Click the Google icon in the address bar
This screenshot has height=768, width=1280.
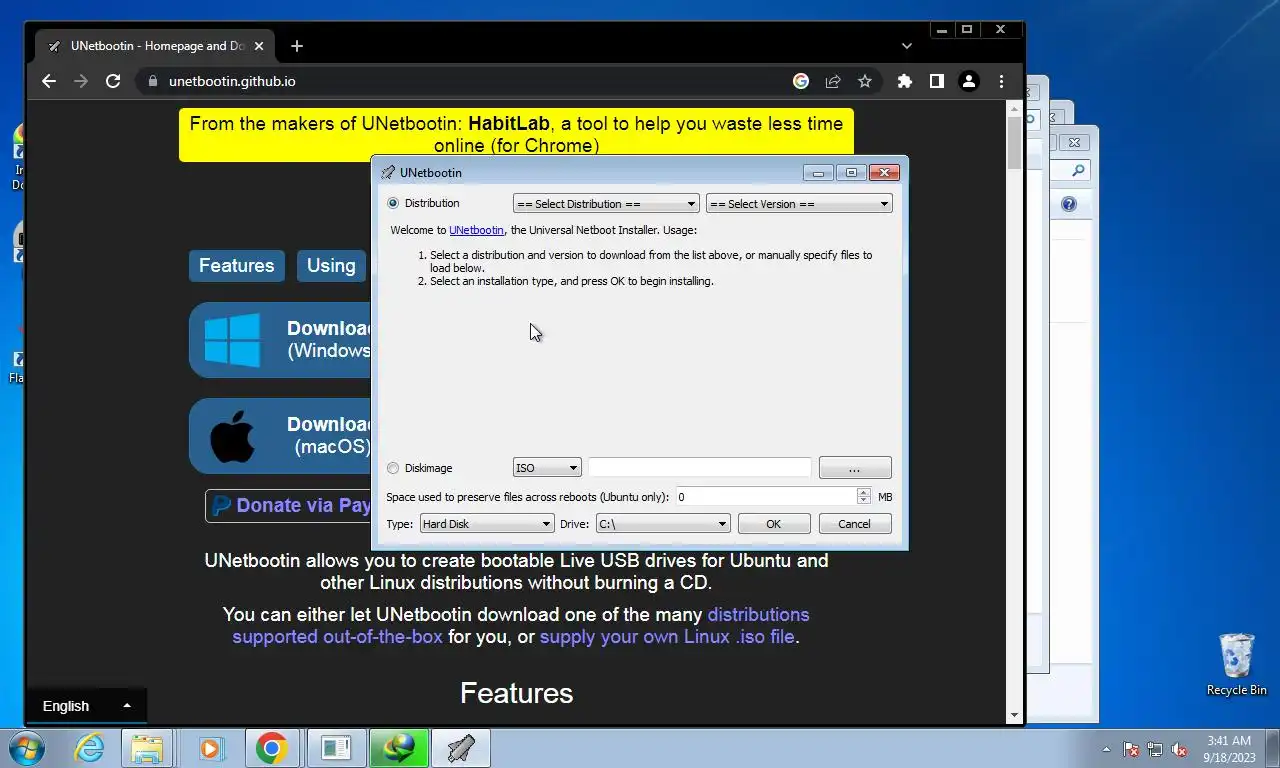(801, 81)
